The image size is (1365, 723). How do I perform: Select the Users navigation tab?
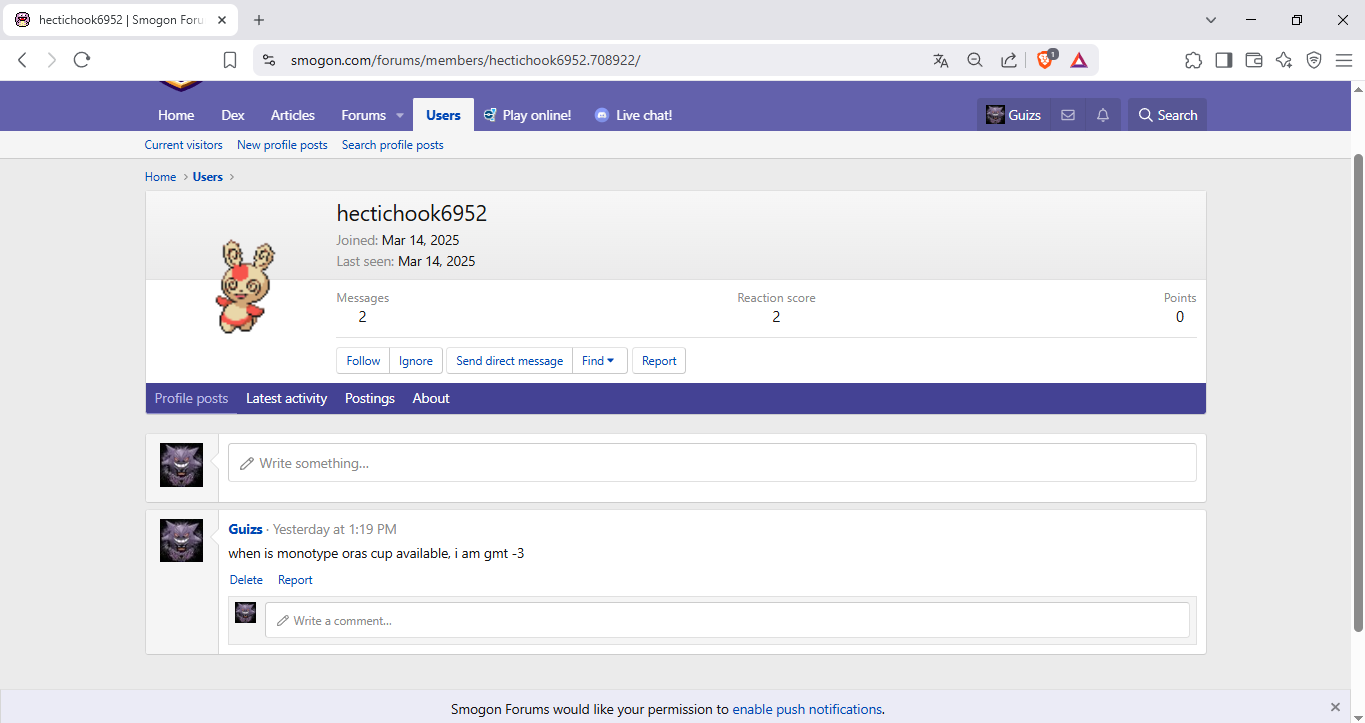tap(443, 115)
